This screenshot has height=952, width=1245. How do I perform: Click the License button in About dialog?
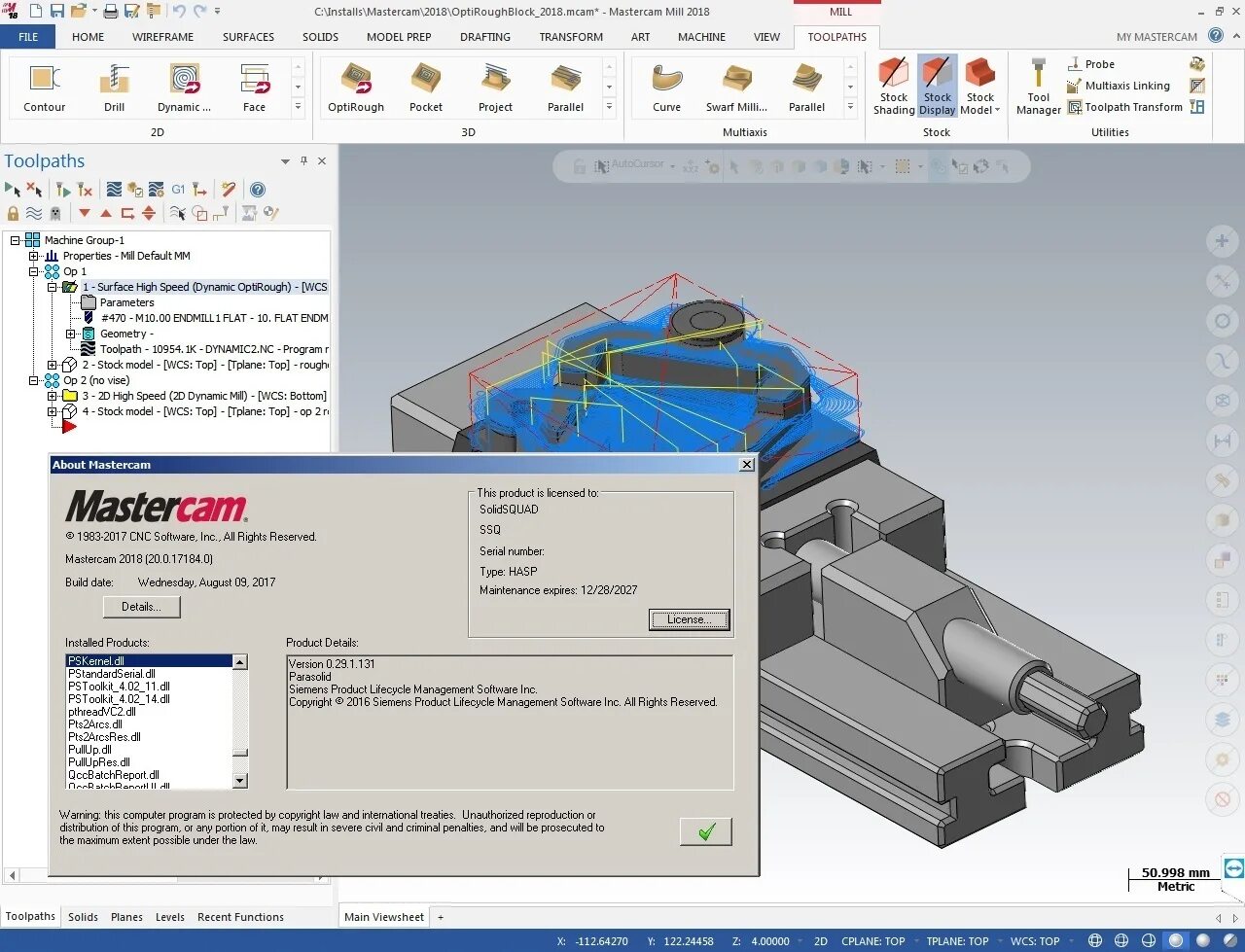click(689, 619)
